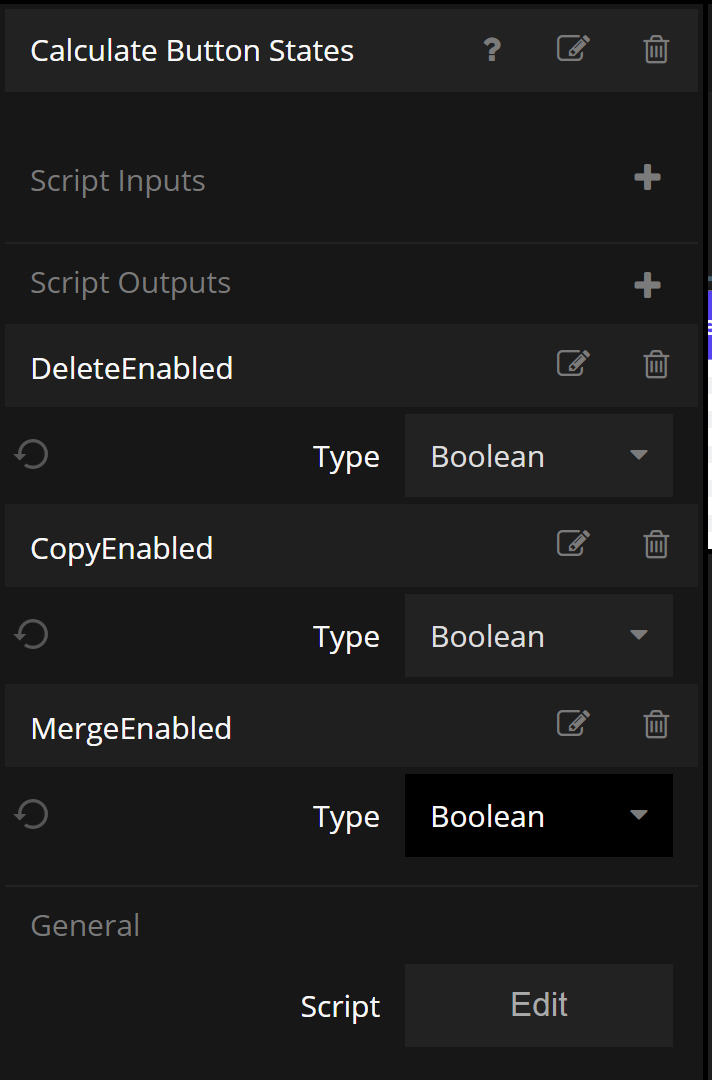Reset the CopyEnabled type to default

coord(32,635)
